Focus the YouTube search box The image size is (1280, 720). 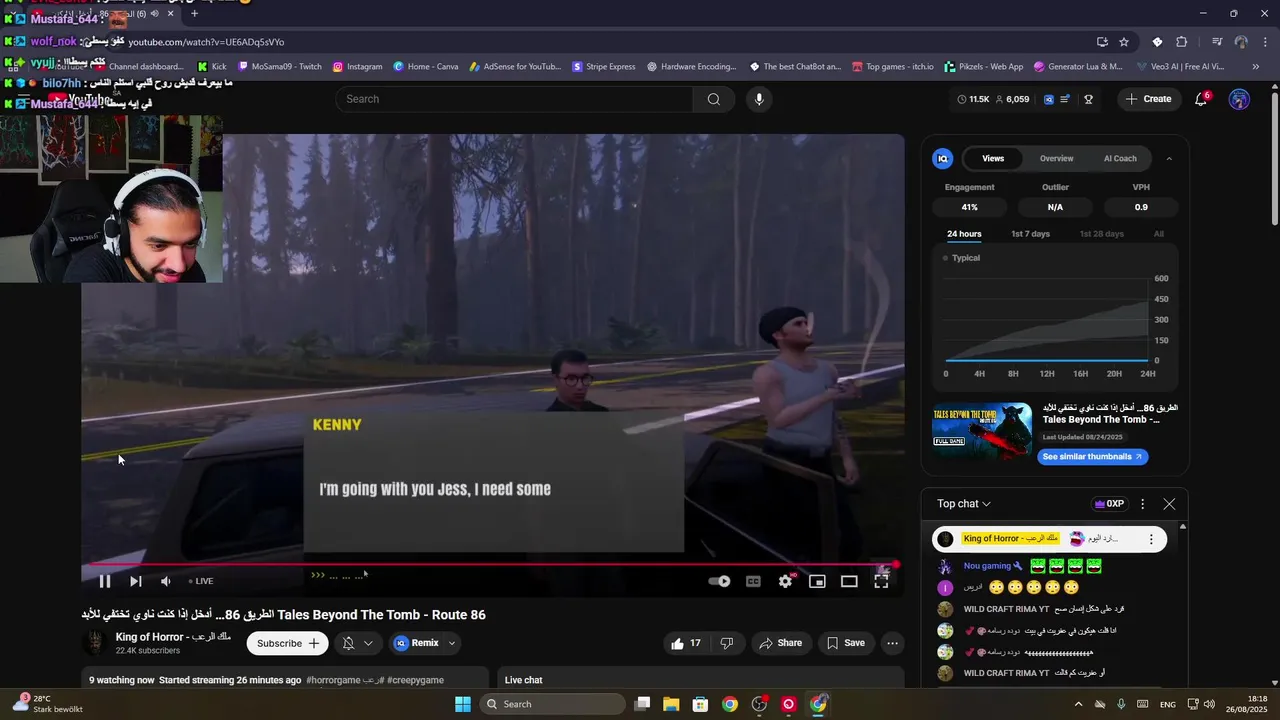[x=514, y=99]
